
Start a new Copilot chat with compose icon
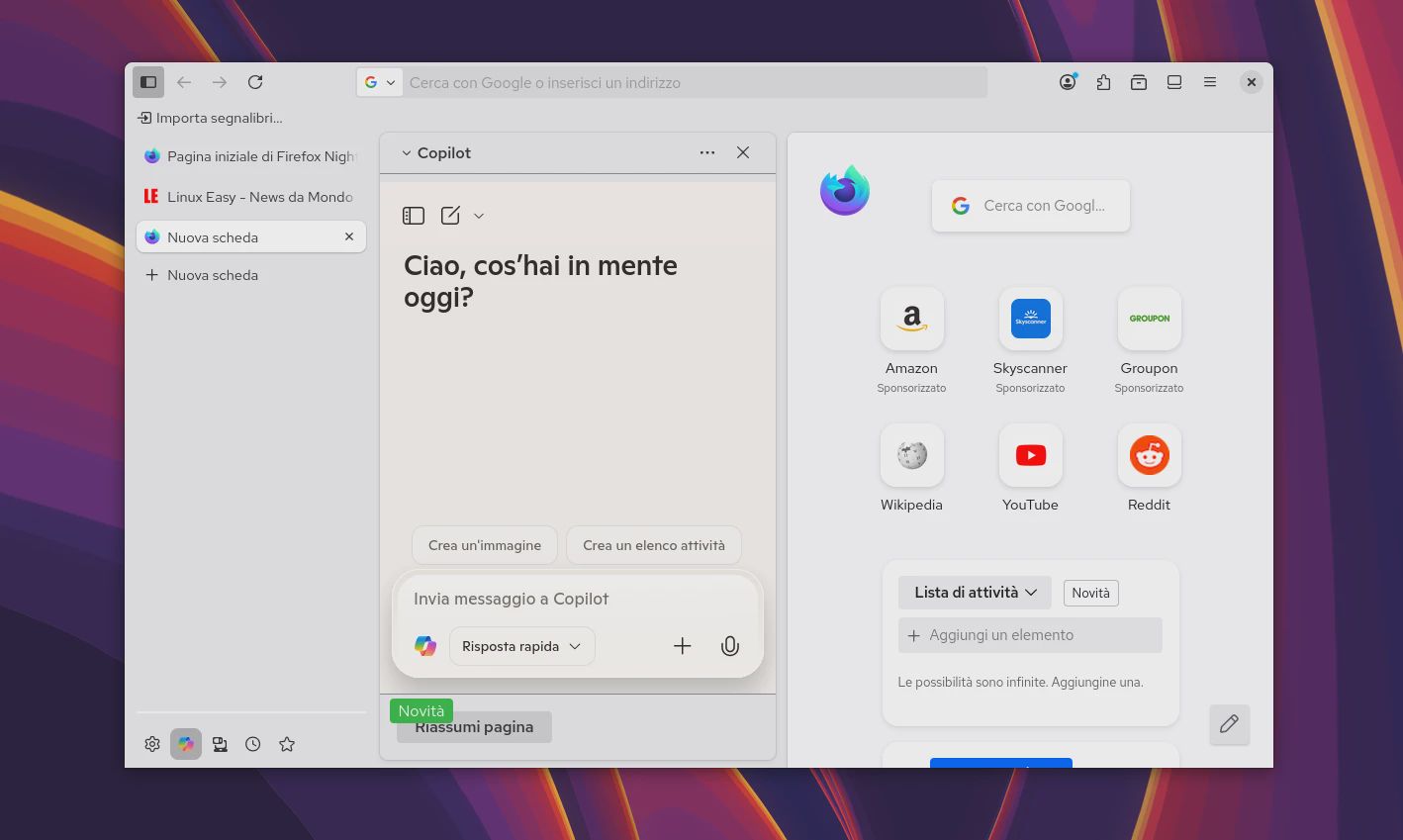pyautogui.click(x=450, y=216)
